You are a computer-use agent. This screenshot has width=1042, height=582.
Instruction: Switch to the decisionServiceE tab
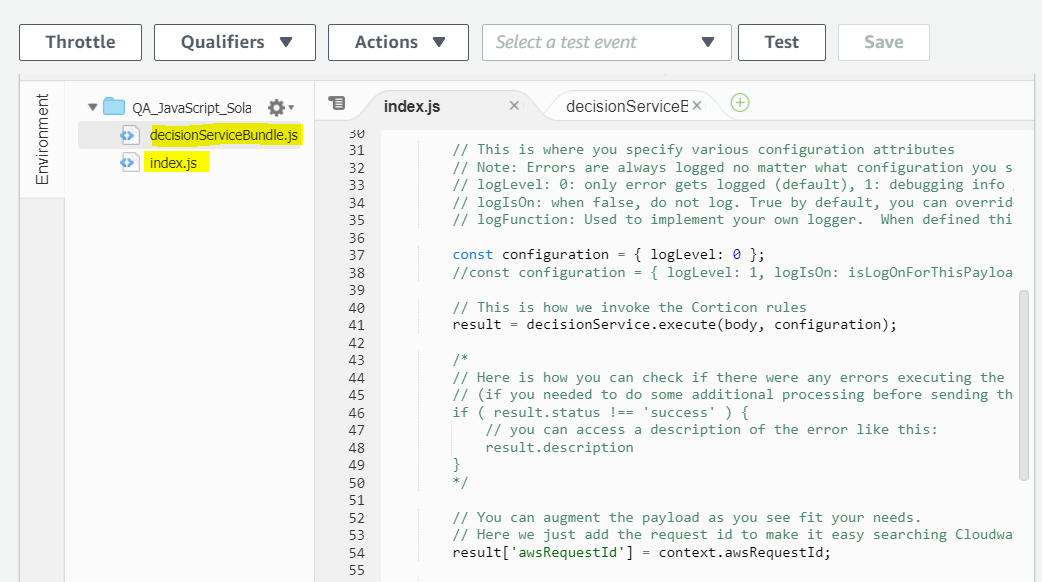click(626, 106)
